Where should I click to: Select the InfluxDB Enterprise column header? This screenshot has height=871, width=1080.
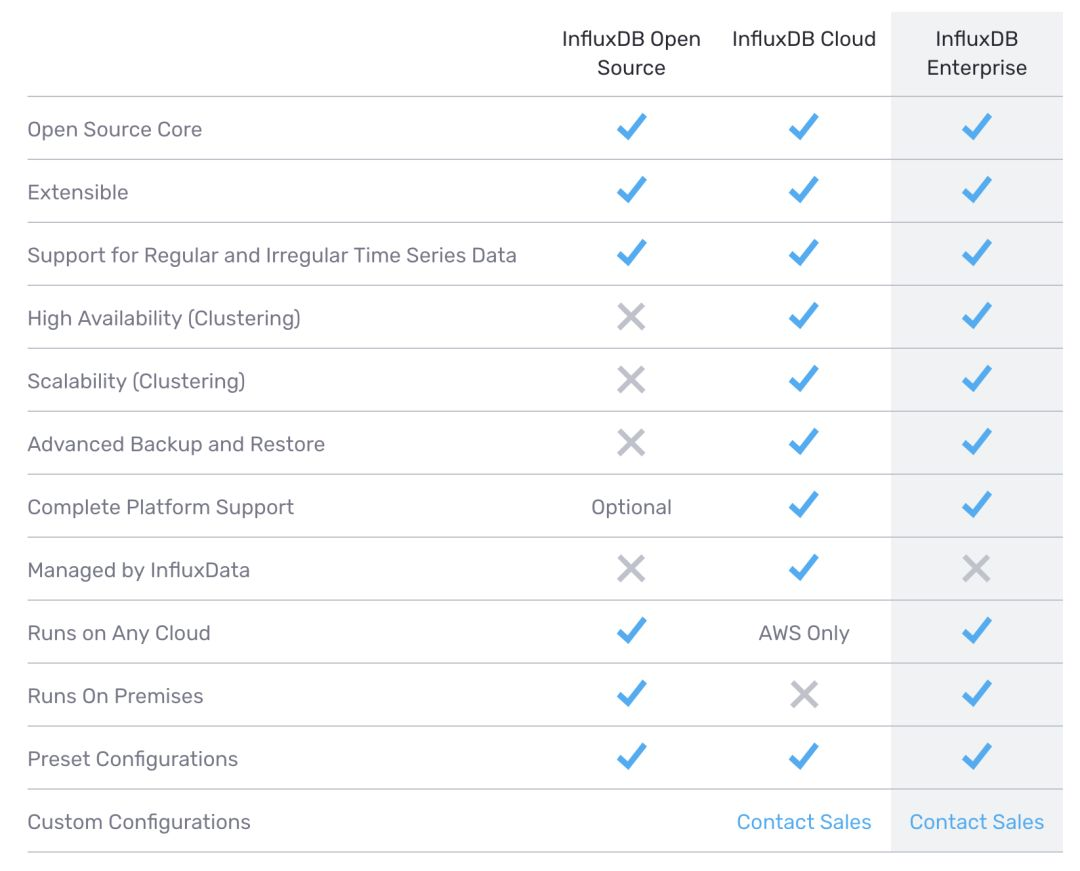[x=976, y=53]
